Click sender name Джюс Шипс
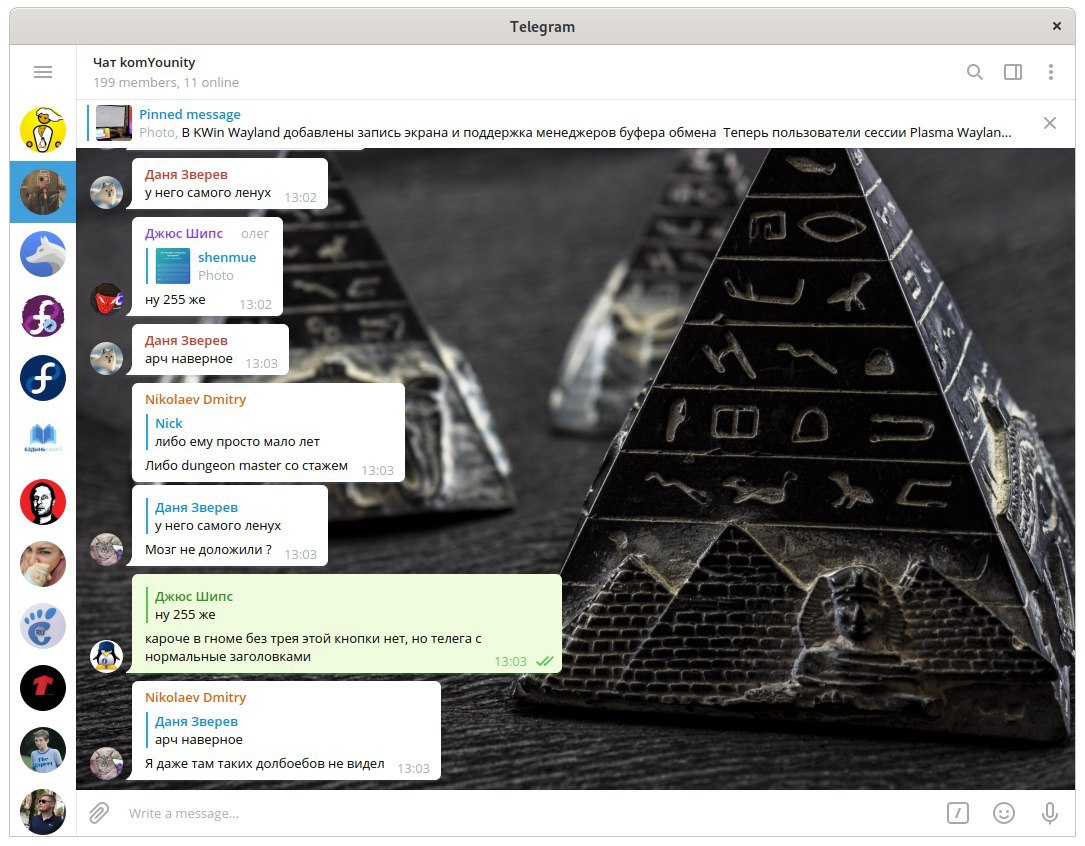Image resolution: width=1085 pixels, height=846 pixels. click(183, 233)
